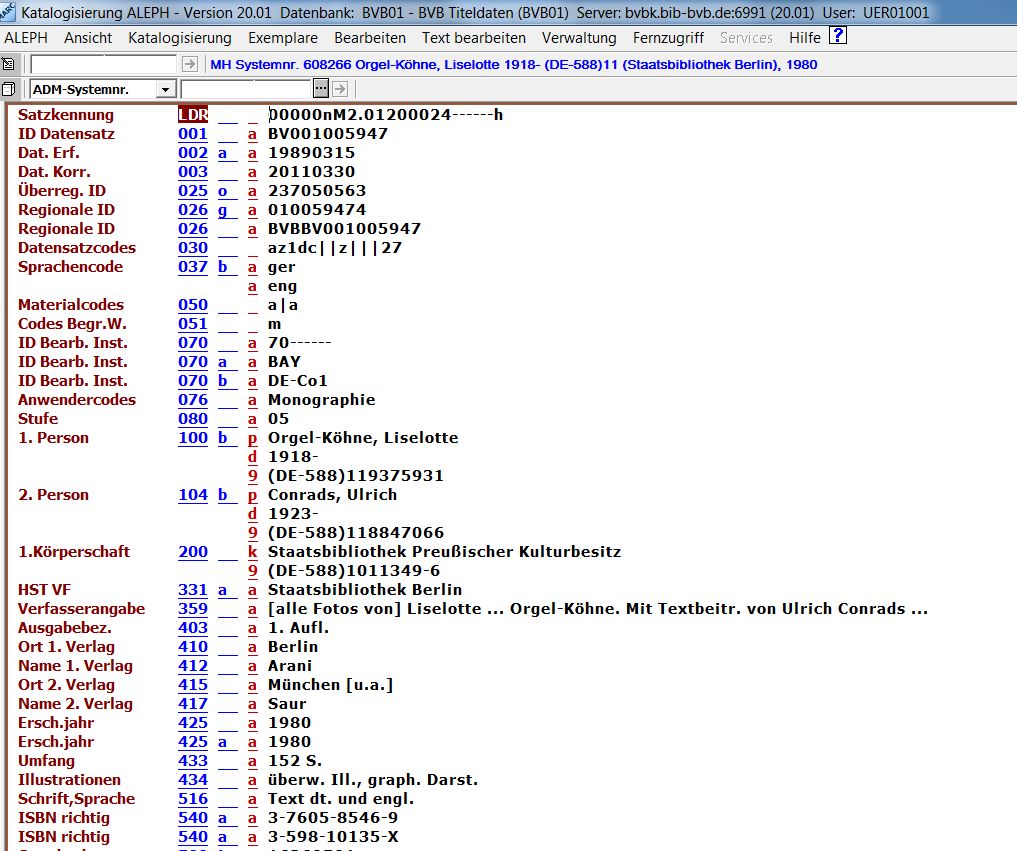Click field tag 100 for 1. Person
Screen dimensions: 1017x851
click(x=193, y=438)
